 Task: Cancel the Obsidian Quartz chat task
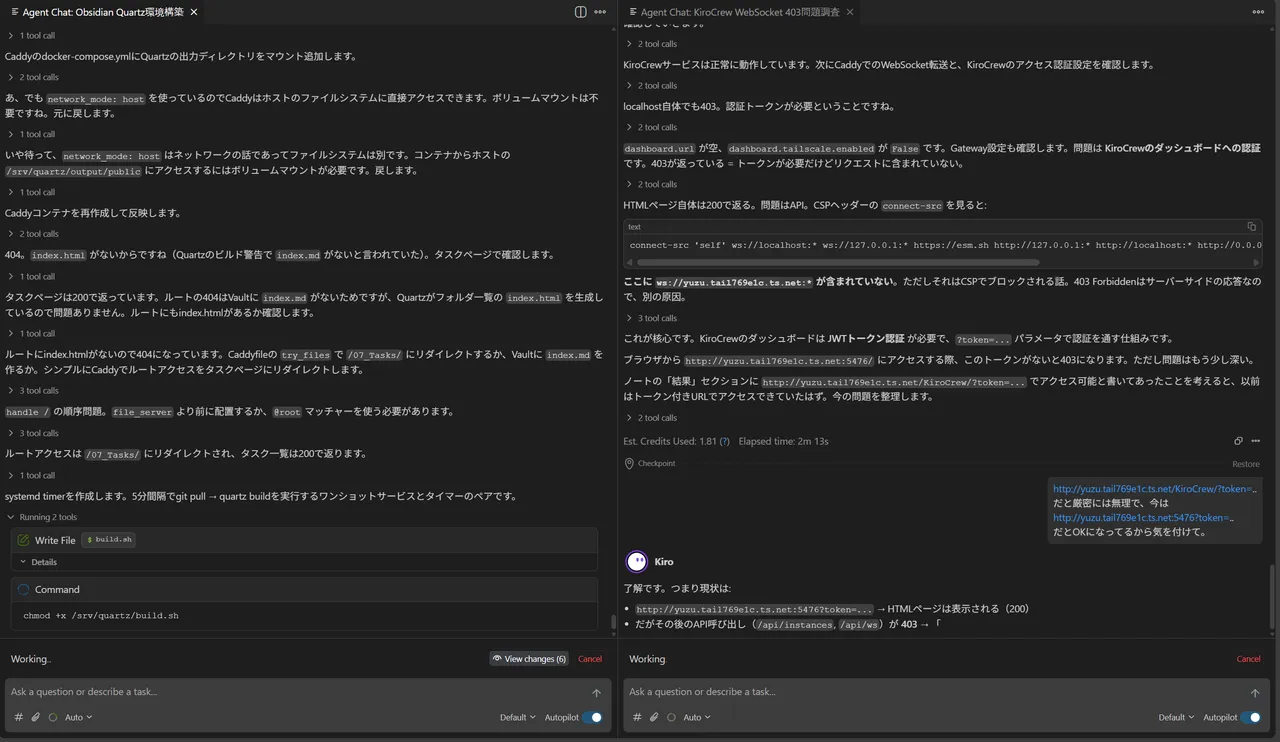[590, 659]
